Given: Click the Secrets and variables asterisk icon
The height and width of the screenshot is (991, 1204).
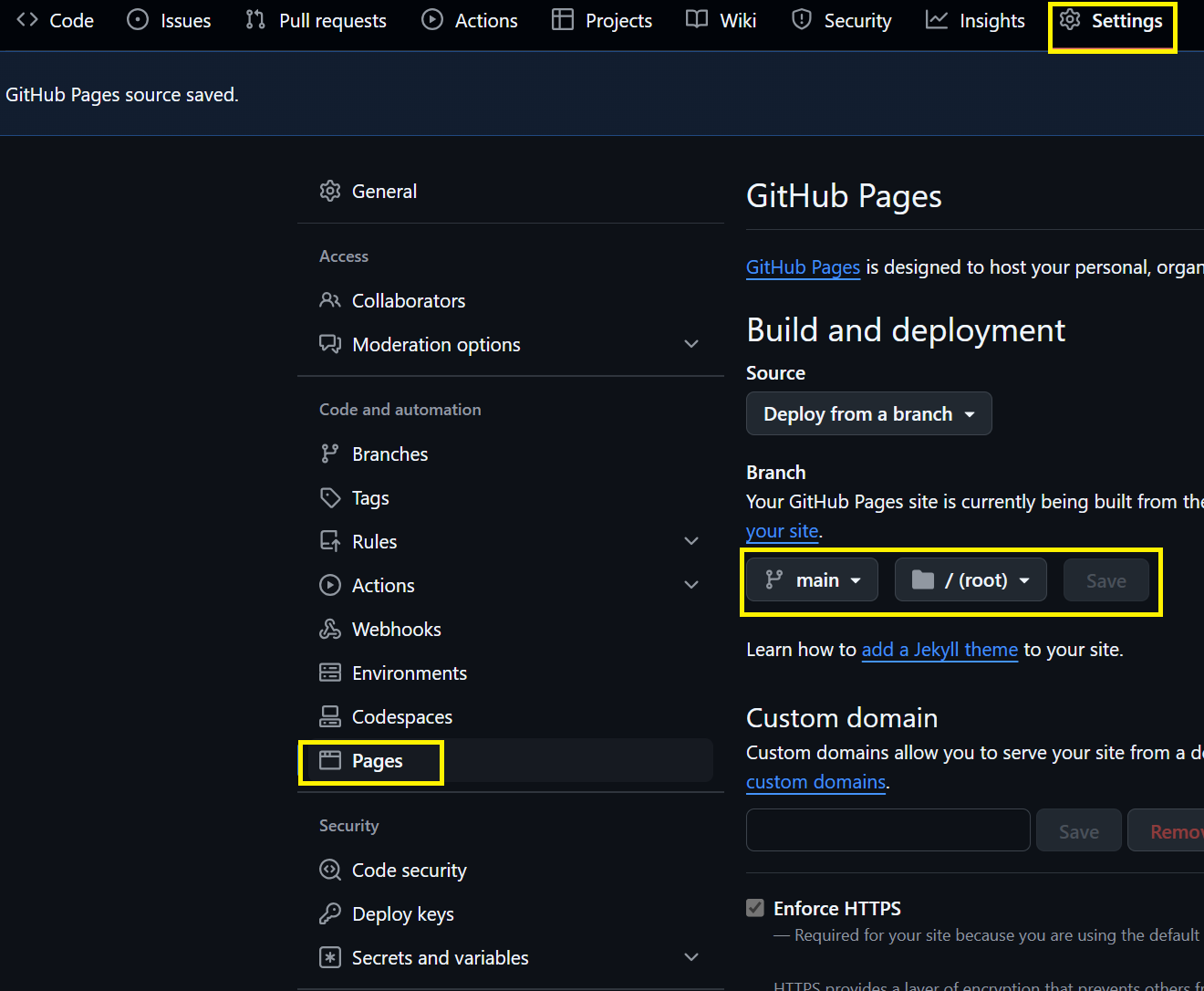Looking at the screenshot, I should [330, 957].
